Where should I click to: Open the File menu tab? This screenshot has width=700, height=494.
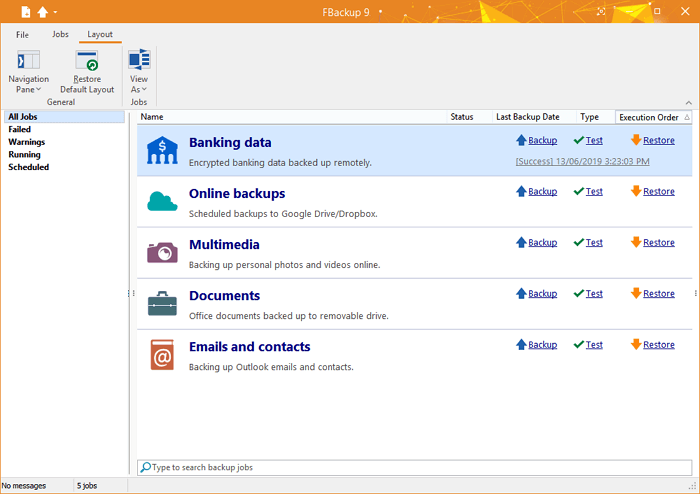(22, 35)
